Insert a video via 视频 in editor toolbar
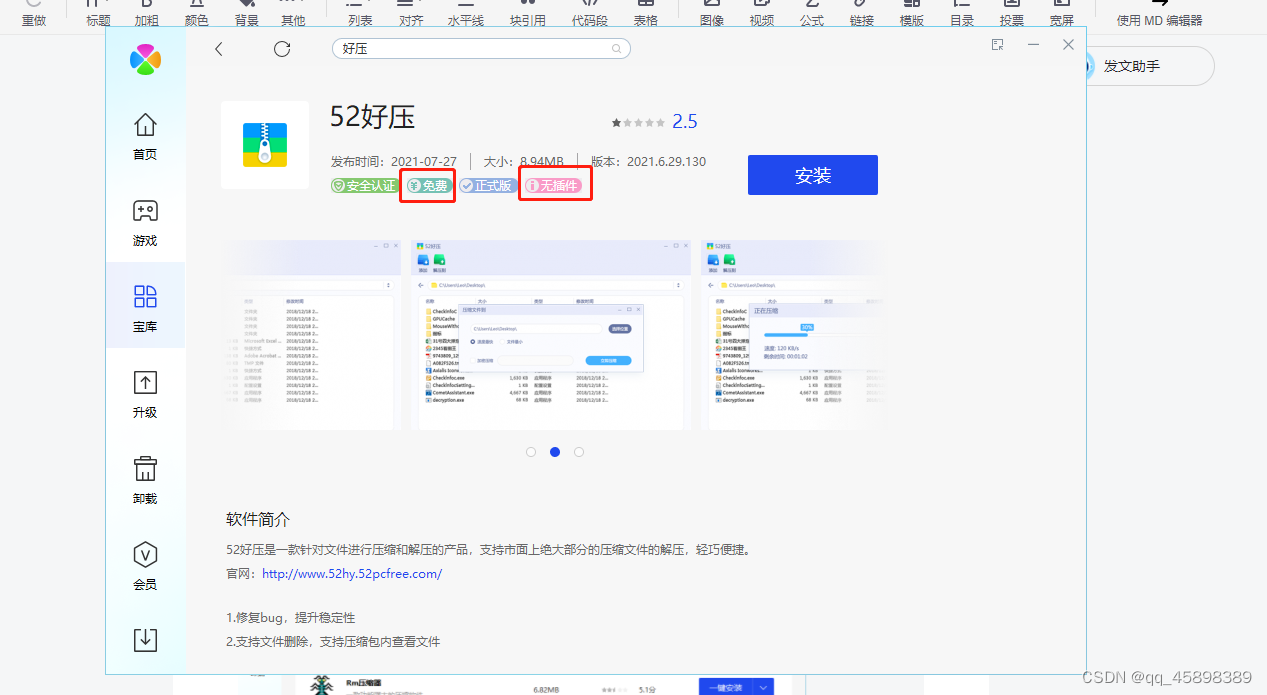 click(x=762, y=14)
